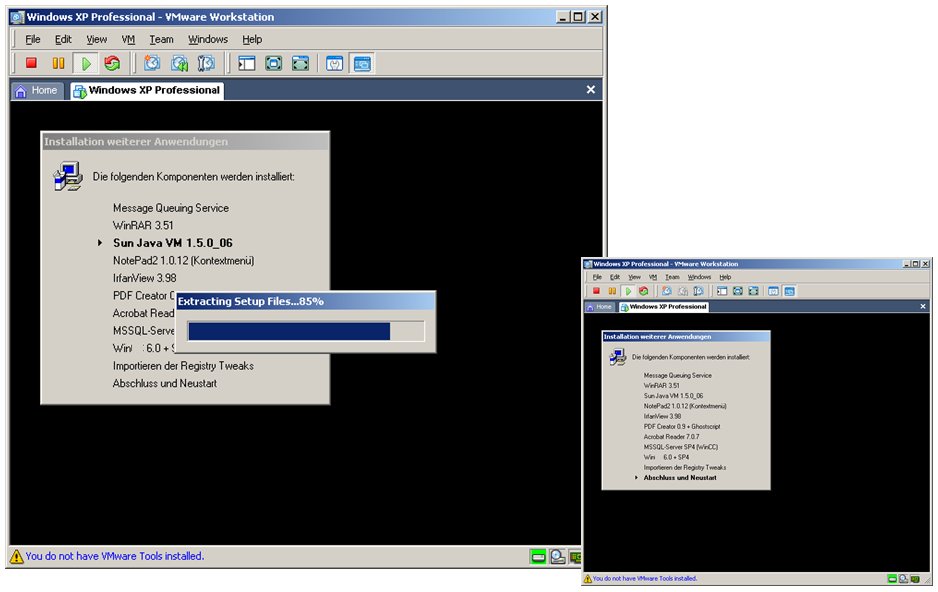The width and height of the screenshot is (938, 592).
Task: Click the red Power Off button in small window
Action: [596, 291]
